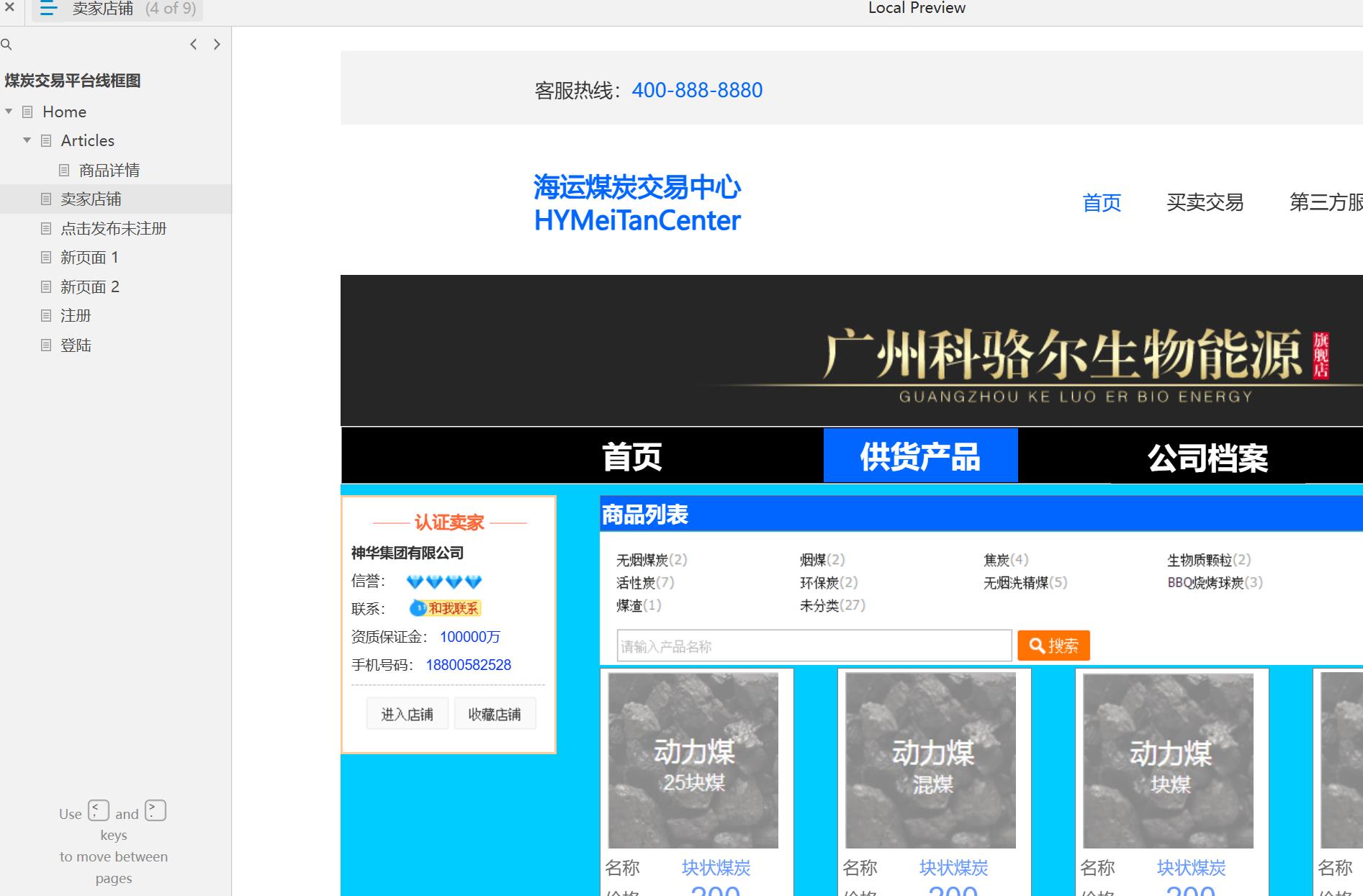Viewport: 1363px width, 896px height.
Task: Click hotline number 400-888-8880
Action: [697, 90]
